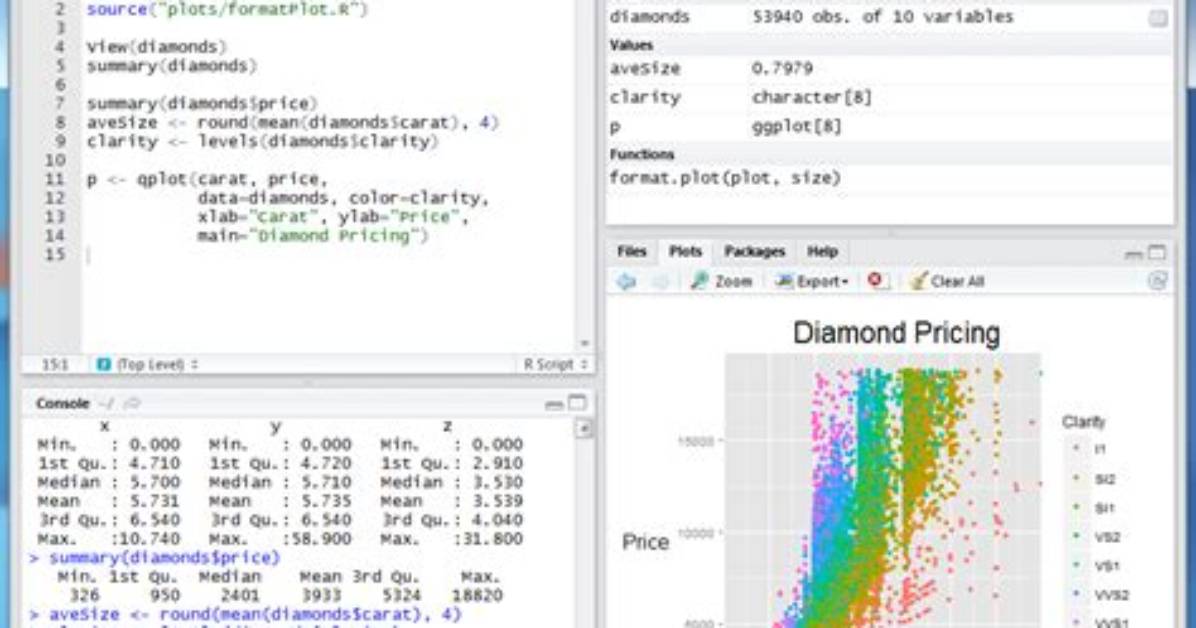Image resolution: width=1196 pixels, height=628 pixels.
Task: Click the aveSize assignment on editor line 8
Action: [x=292, y=123]
